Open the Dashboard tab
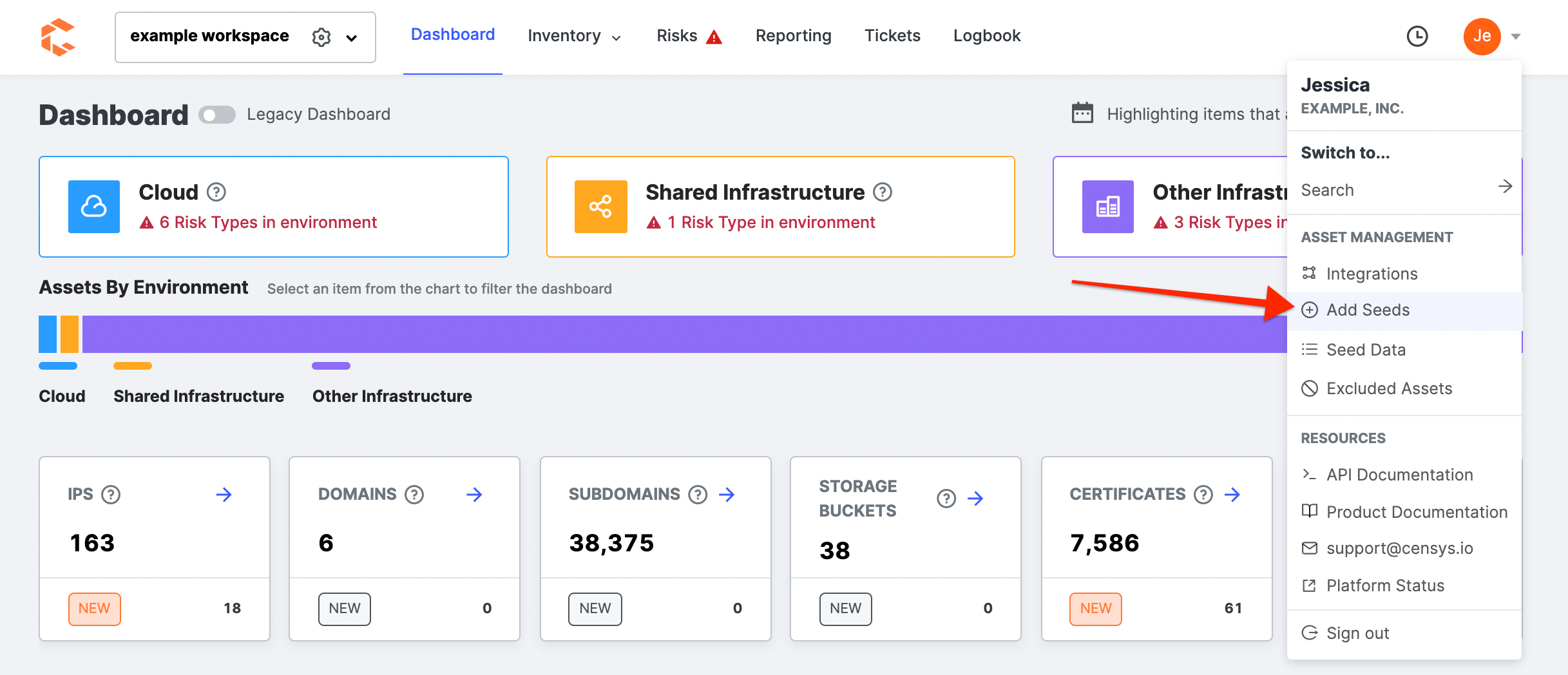The height and width of the screenshot is (675, 1568). 453,35
